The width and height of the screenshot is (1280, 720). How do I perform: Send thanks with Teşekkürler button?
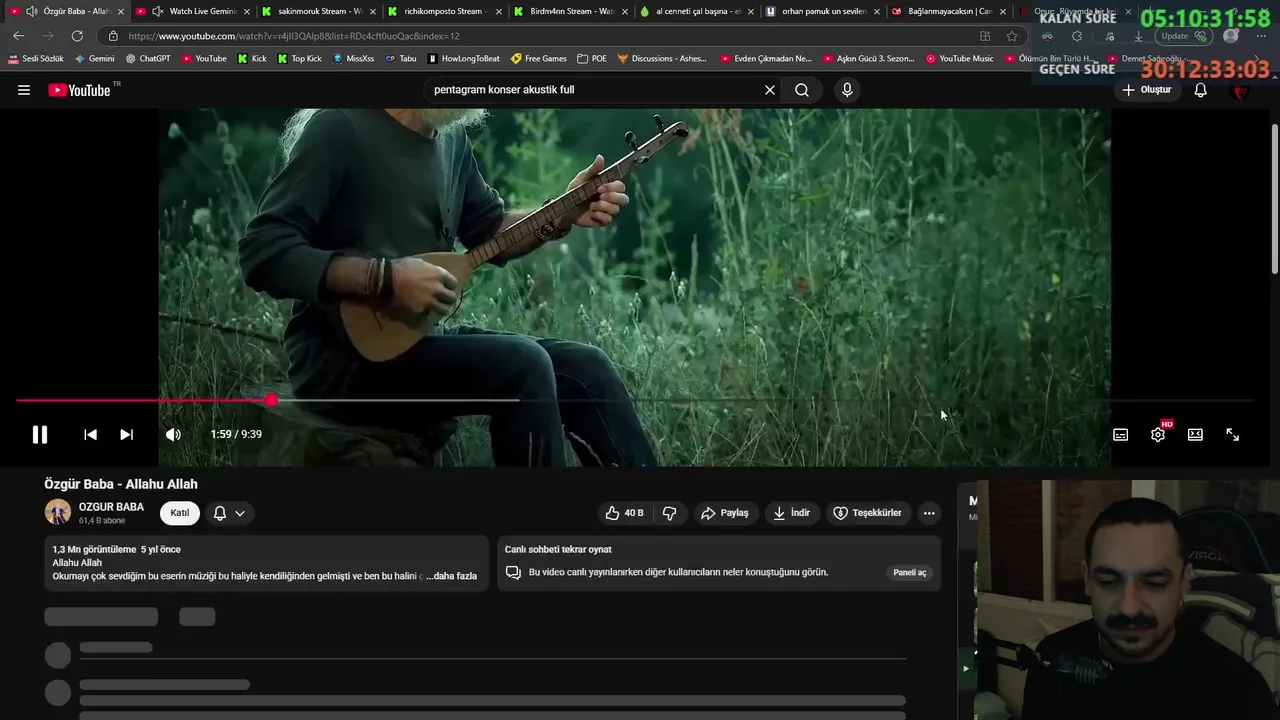pos(867,513)
